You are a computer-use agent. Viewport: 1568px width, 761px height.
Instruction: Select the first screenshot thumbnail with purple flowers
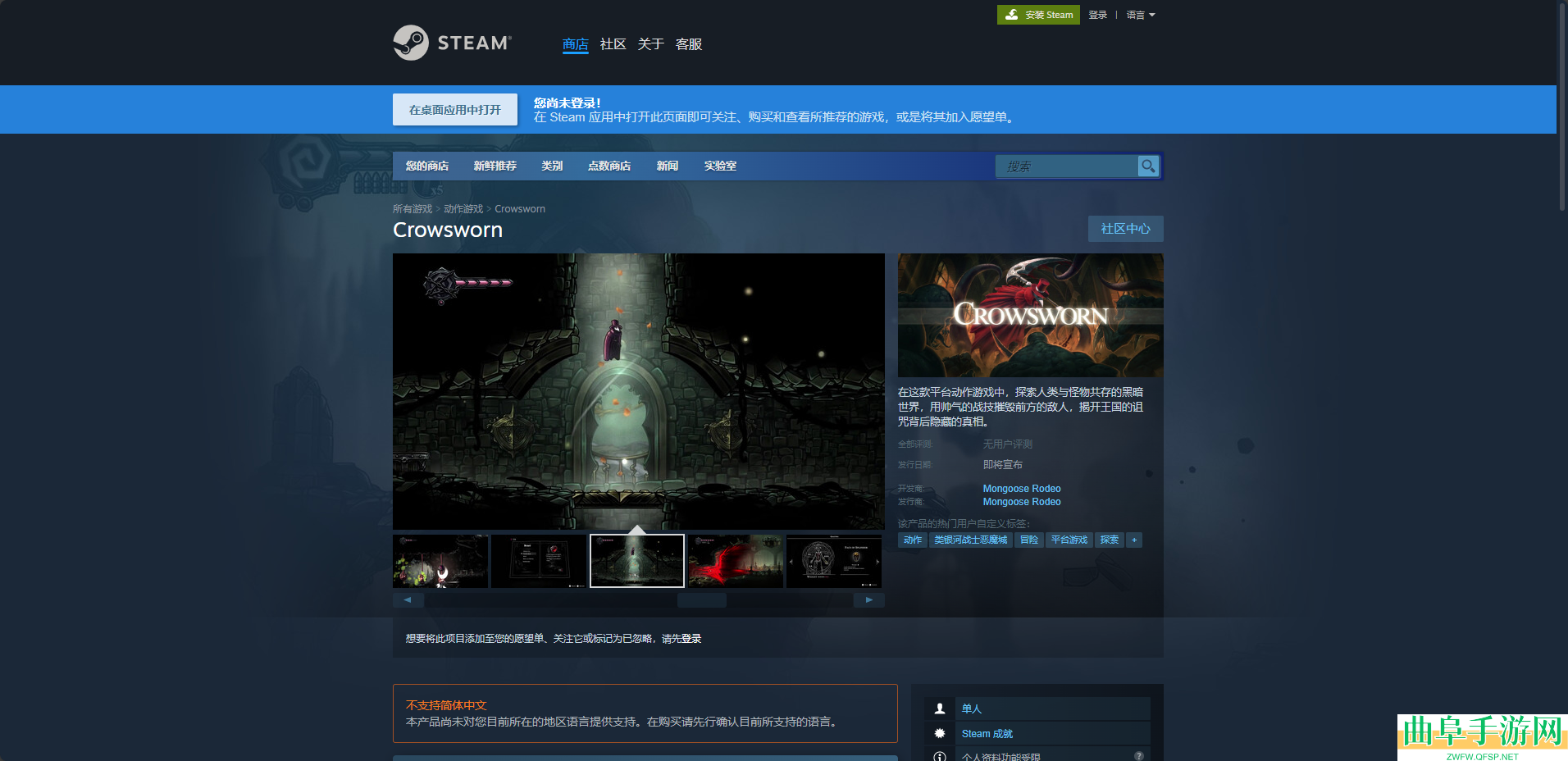440,561
